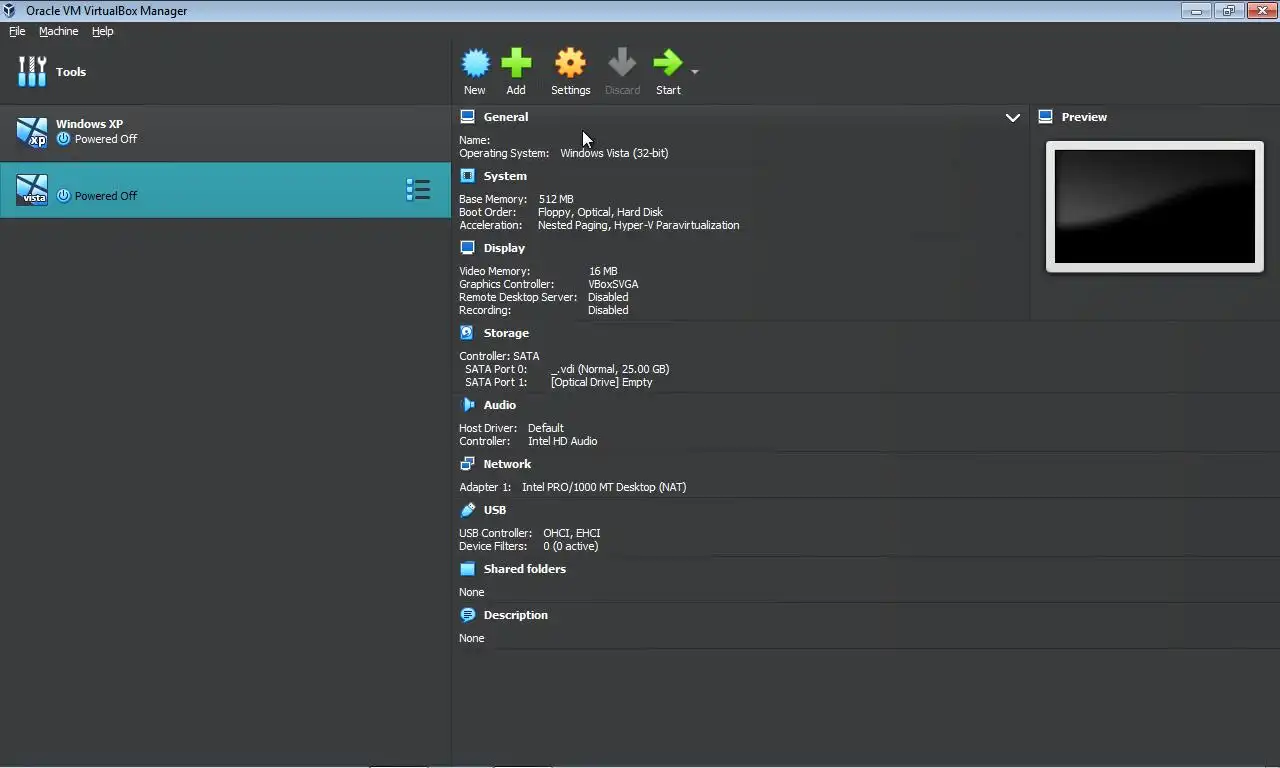Click the Preview panel monitor icon
Screen dimensions: 1280x768
(x=1045, y=117)
